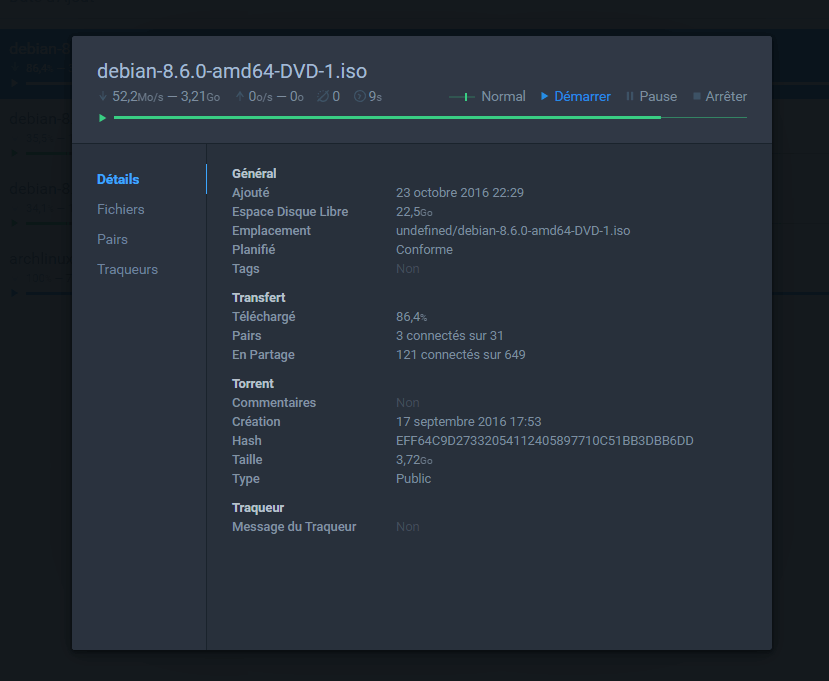Click the free disk space 22,5Go

[x=414, y=211]
